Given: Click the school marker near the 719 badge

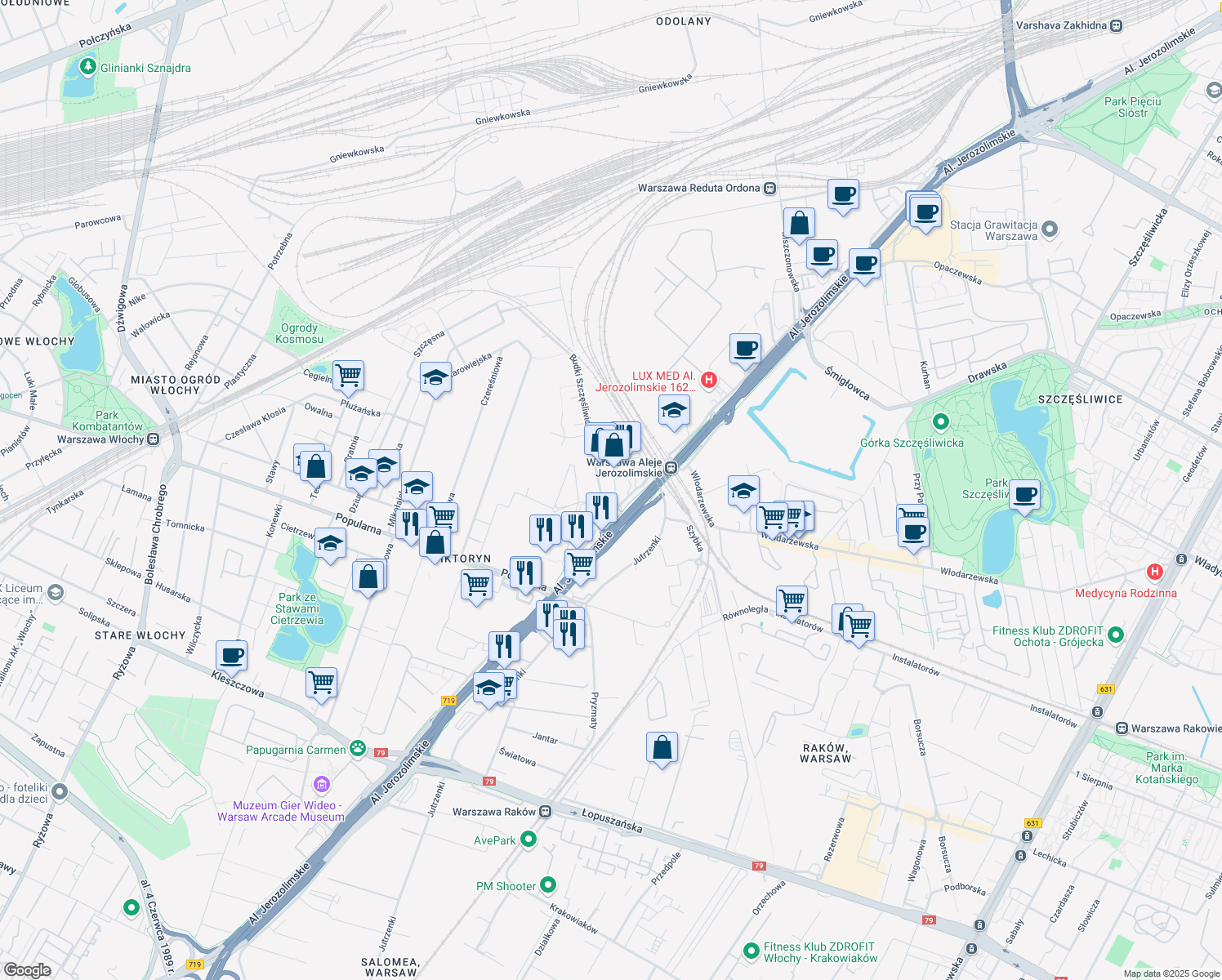Looking at the screenshot, I should [488, 689].
